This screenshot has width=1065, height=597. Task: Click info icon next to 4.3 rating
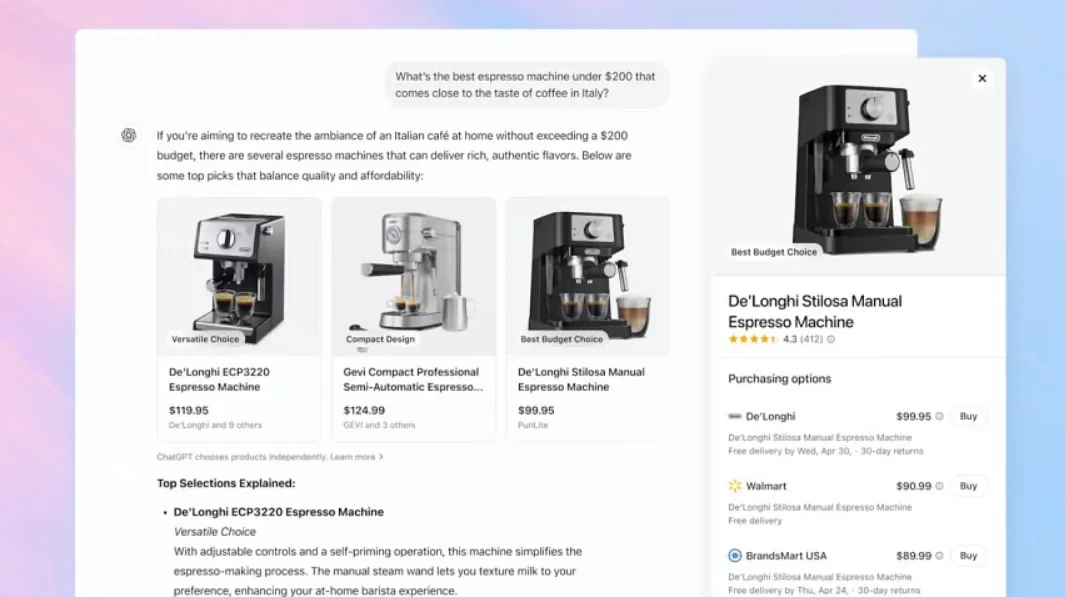(x=831, y=339)
